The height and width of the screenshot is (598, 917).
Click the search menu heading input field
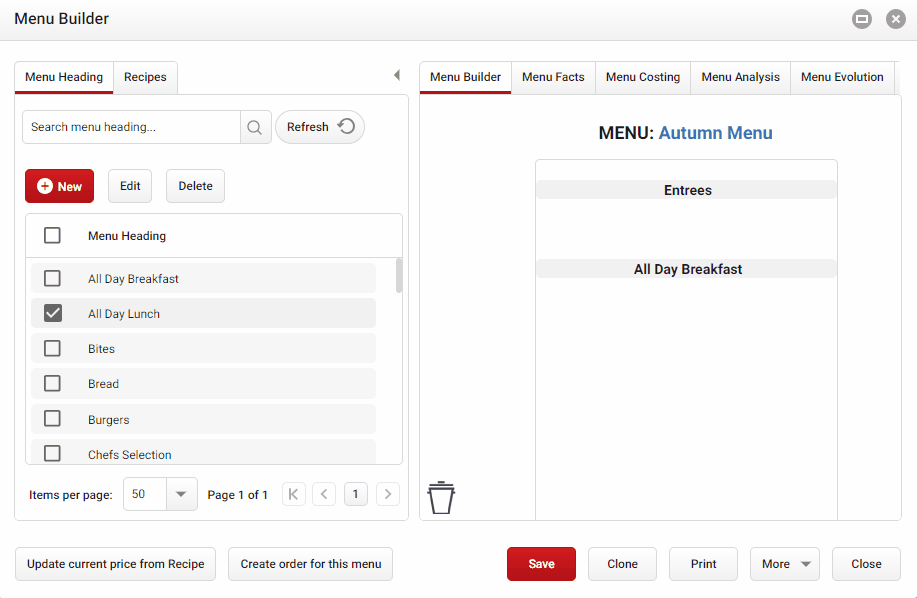click(x=130, y=127)
